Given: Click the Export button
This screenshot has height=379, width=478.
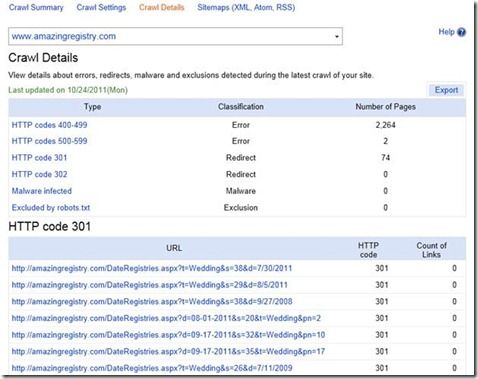Looking at the screenshot, I should (x=446, y=90).
